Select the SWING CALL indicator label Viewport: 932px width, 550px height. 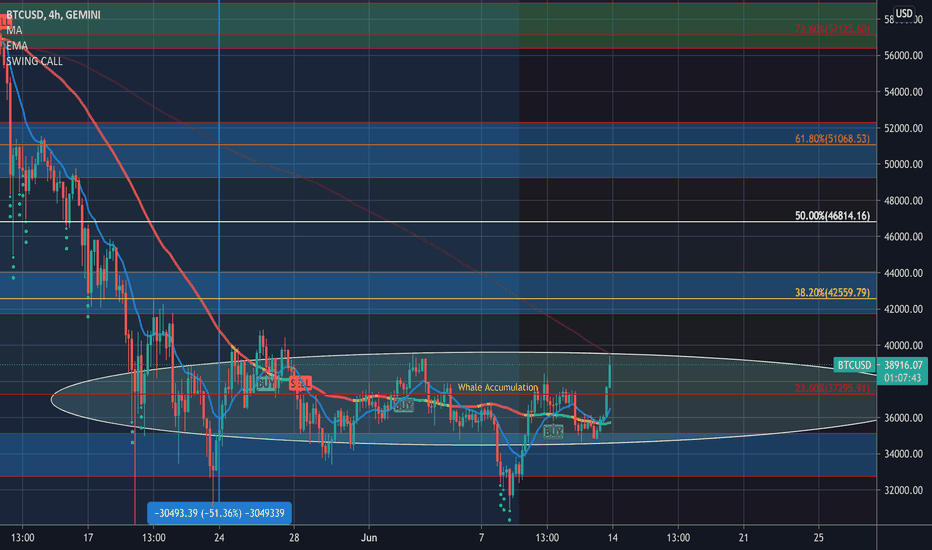[34, 61]
